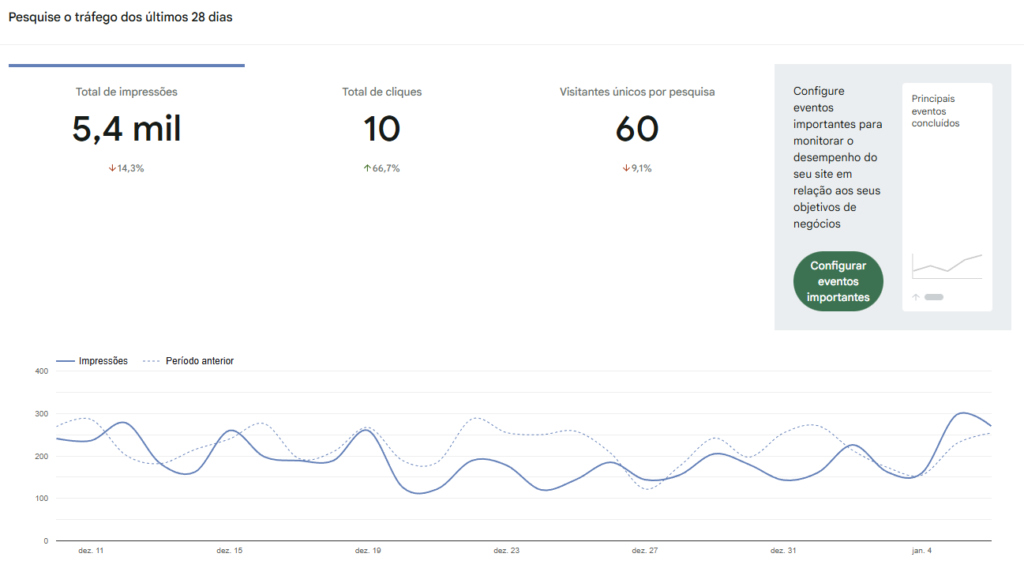Click the green up arrow beside 66,7%

point(366,168)
